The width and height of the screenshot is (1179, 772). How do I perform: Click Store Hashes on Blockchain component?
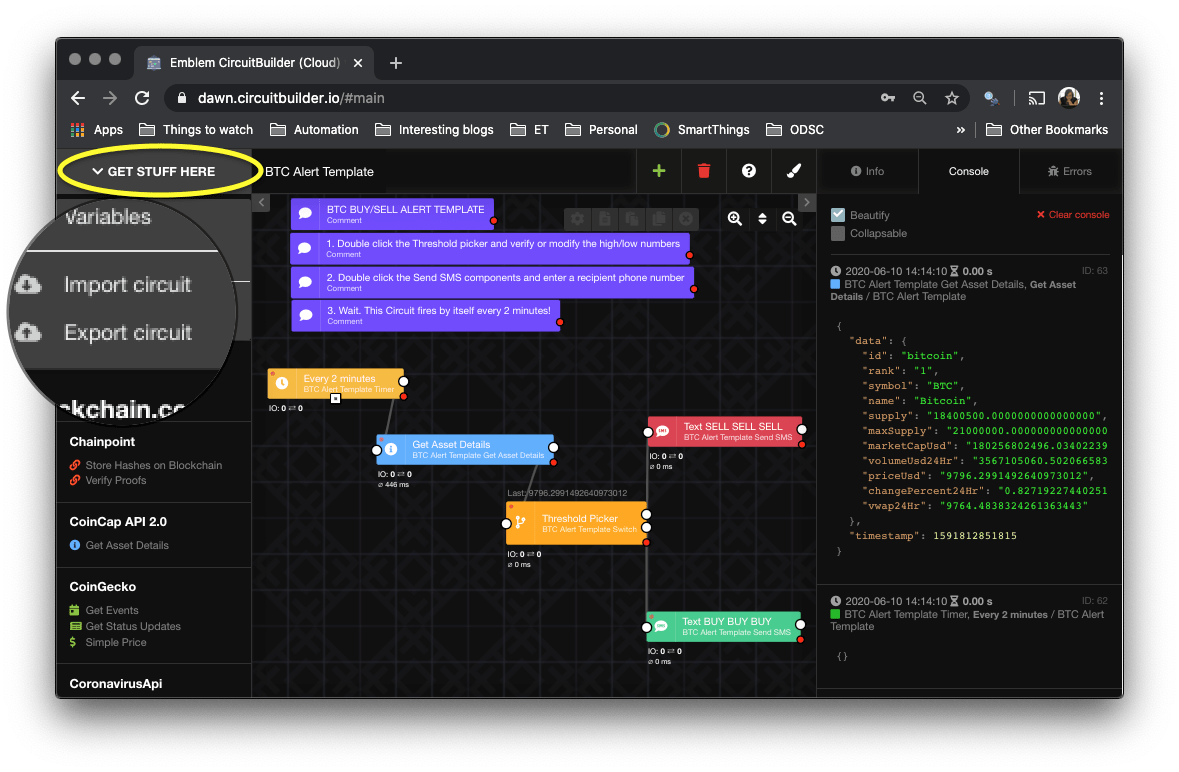click(146, 465)
